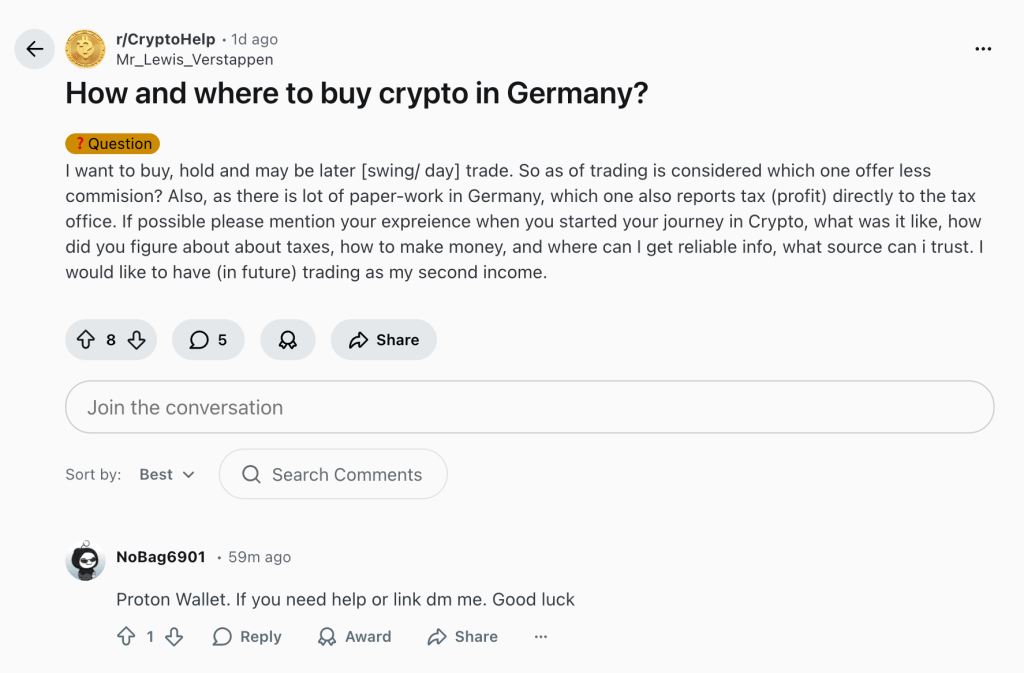Share the post

(383, 339)
